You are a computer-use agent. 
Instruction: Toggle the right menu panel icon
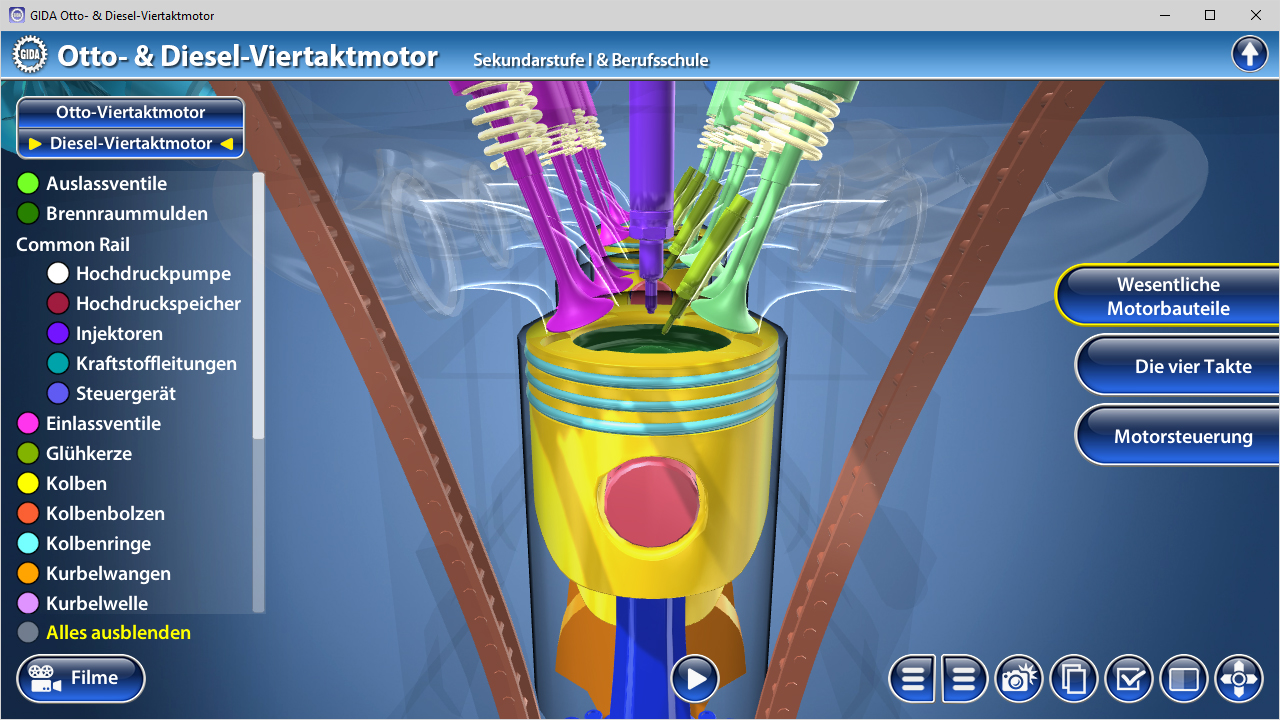coord(964,680)
